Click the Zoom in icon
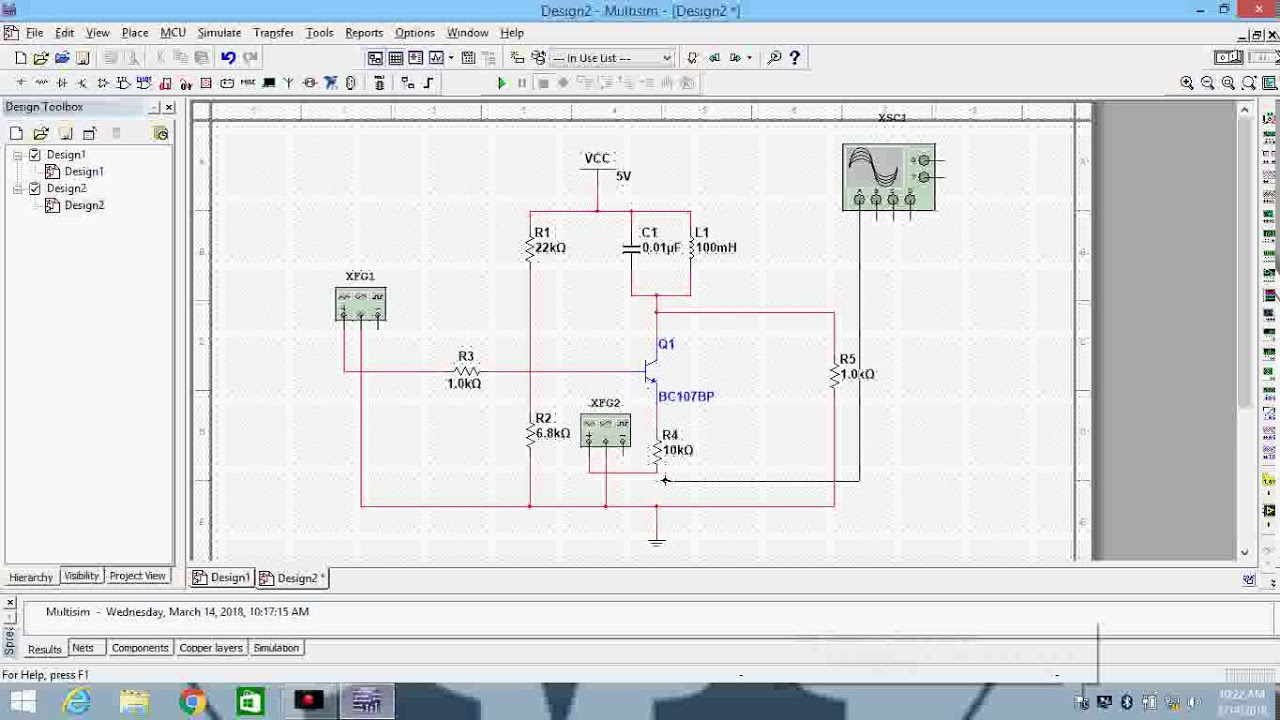Viewport: 1280px width, 720px height. [1187, 83]
